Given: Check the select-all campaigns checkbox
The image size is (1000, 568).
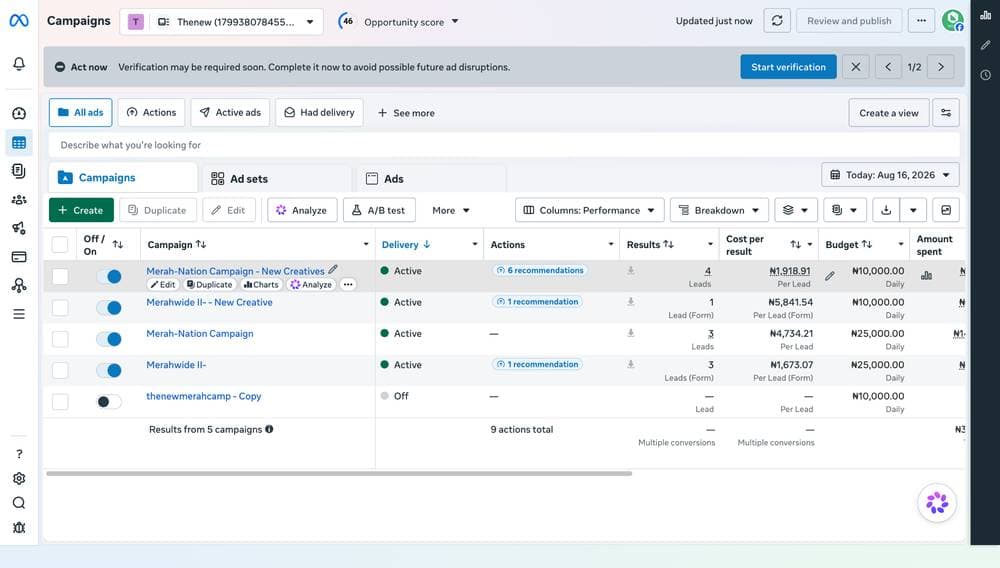Looking at the screenshot, I should (x=60, y=244).
